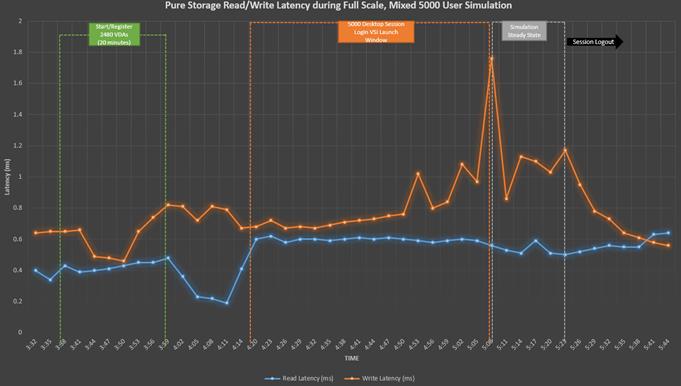Select the Read Latency data point at 5:17
The height and width of the screenshot is (386, 681).
point(536,240)
